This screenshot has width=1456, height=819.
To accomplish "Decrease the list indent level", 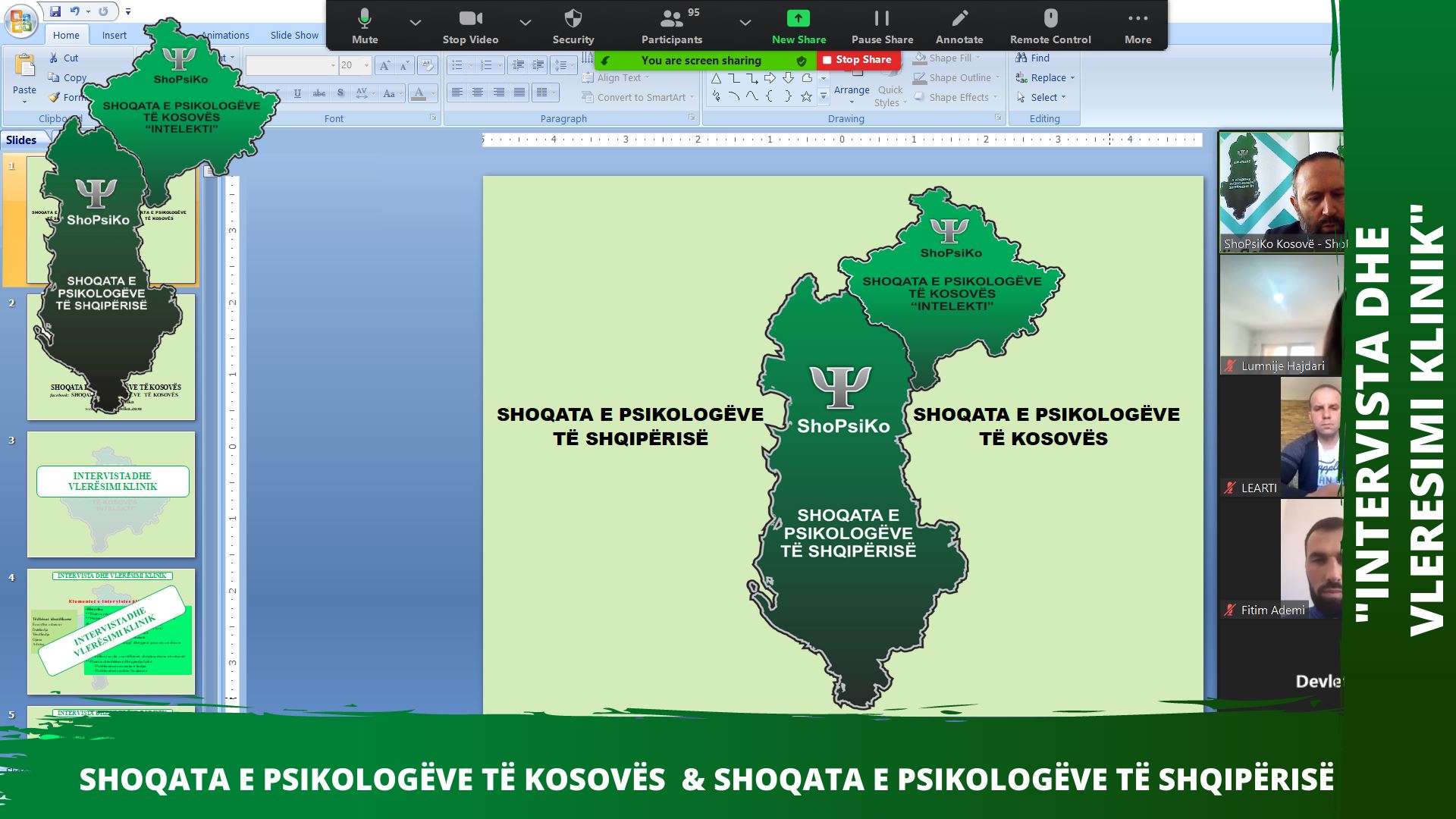I will click(518, 65).
